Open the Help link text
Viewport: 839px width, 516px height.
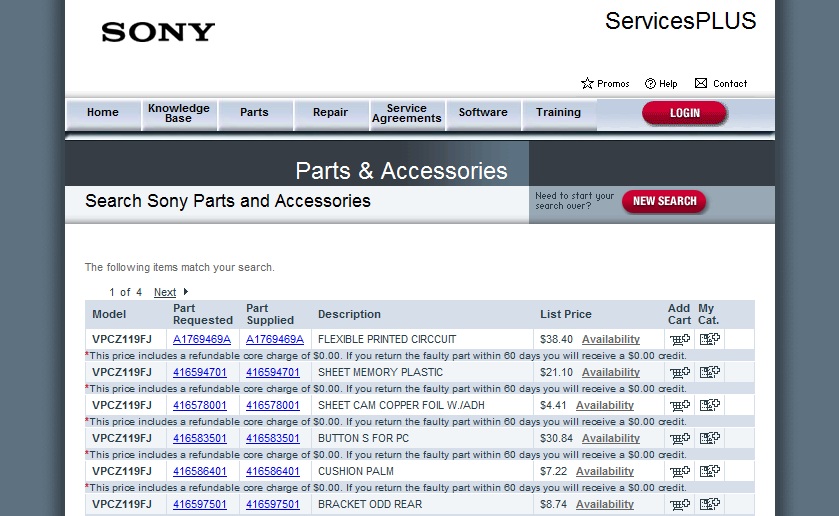click(668, 84)
